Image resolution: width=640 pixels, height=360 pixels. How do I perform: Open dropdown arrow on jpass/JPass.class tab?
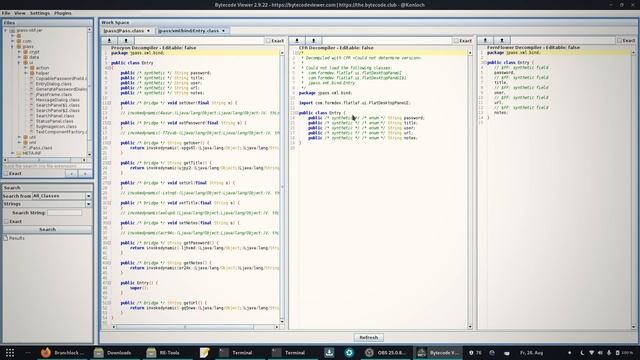click(x=148, y=31)
